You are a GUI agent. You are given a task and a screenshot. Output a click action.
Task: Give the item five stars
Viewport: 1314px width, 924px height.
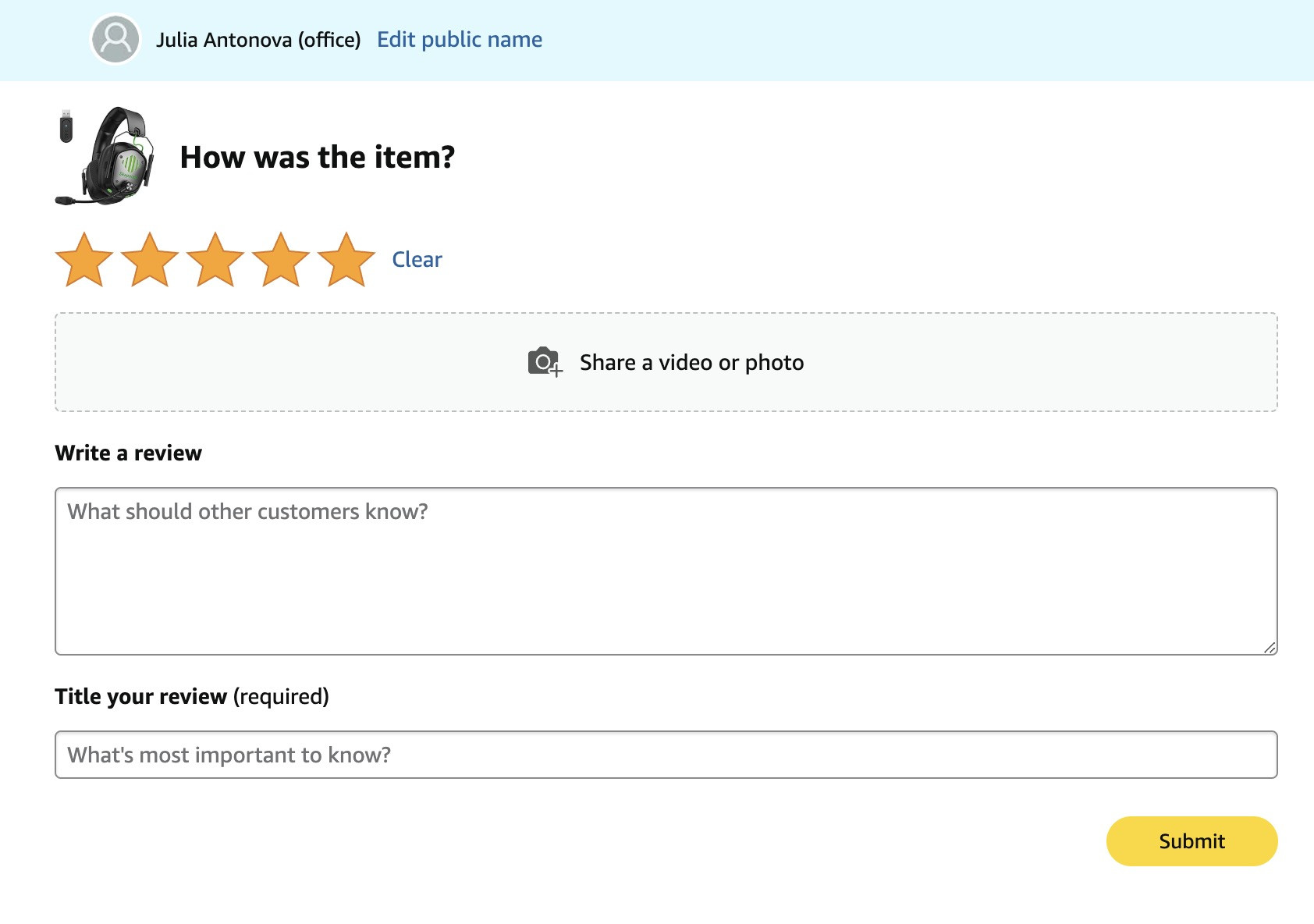346,259
